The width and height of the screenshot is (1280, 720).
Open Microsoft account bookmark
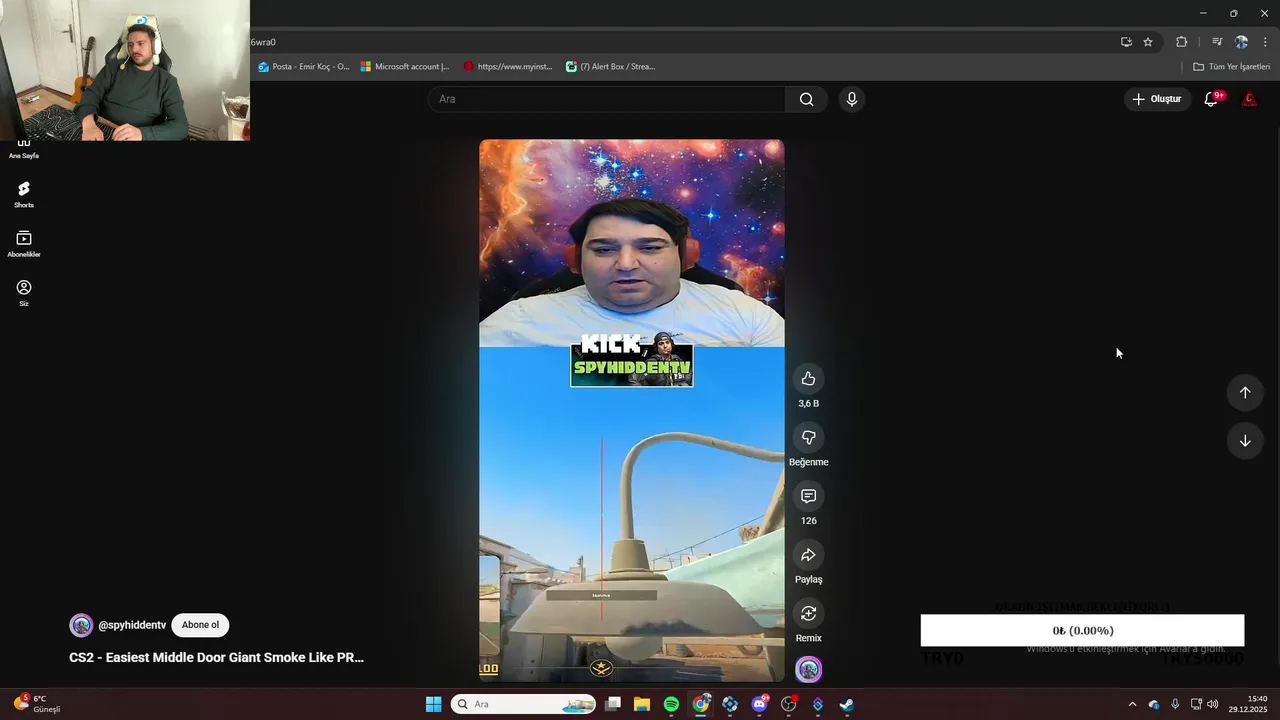tap(405, 67)
